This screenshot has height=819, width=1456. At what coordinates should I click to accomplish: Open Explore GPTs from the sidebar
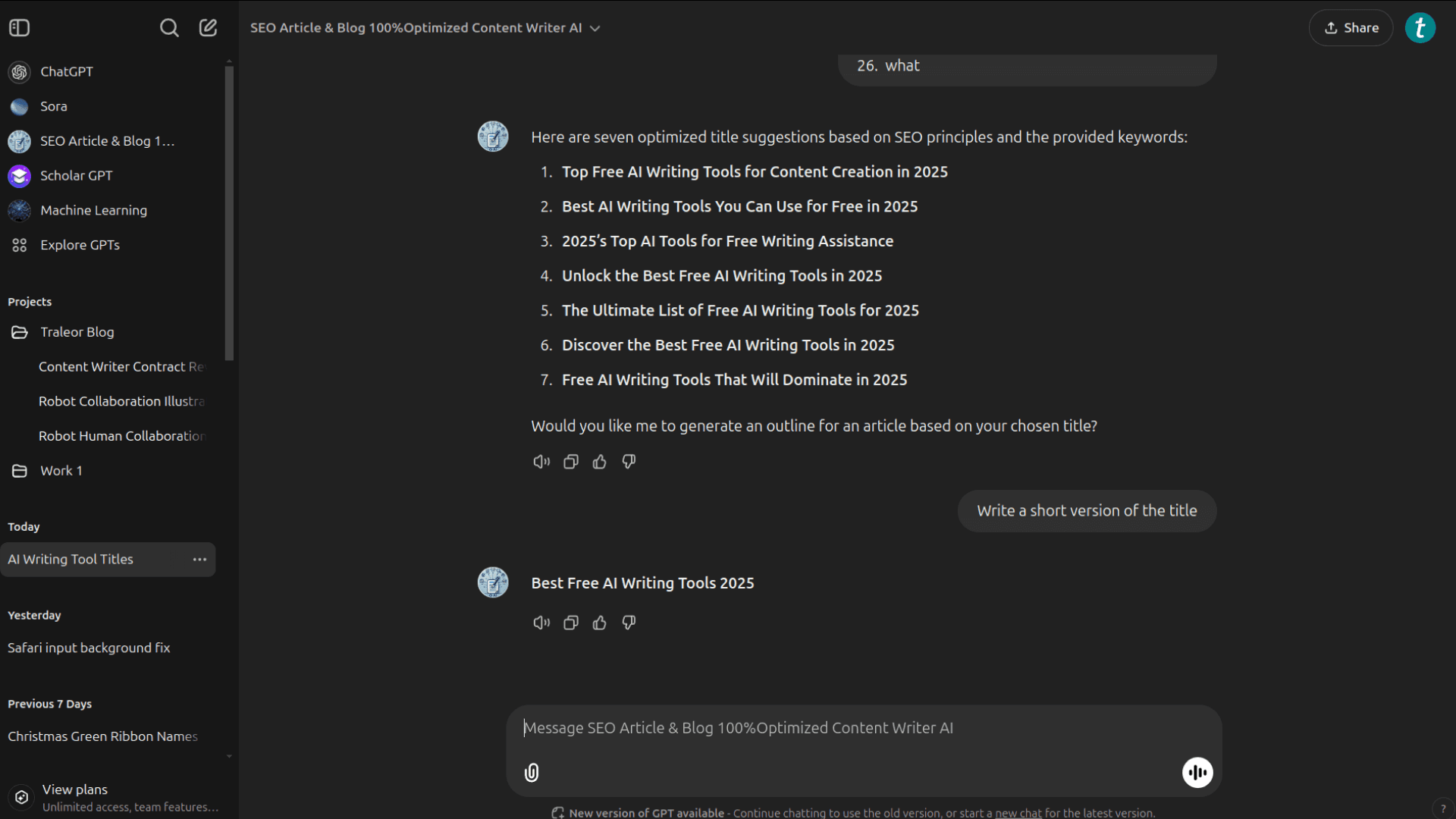(80, 244)
